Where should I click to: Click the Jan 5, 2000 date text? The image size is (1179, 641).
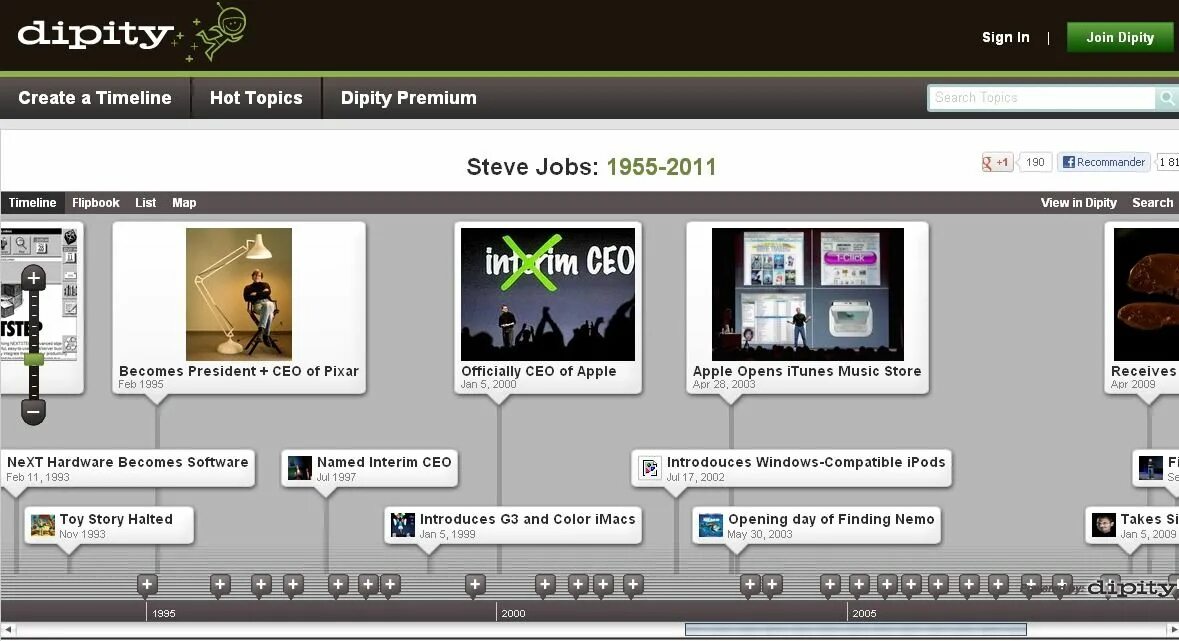(489, 384)
